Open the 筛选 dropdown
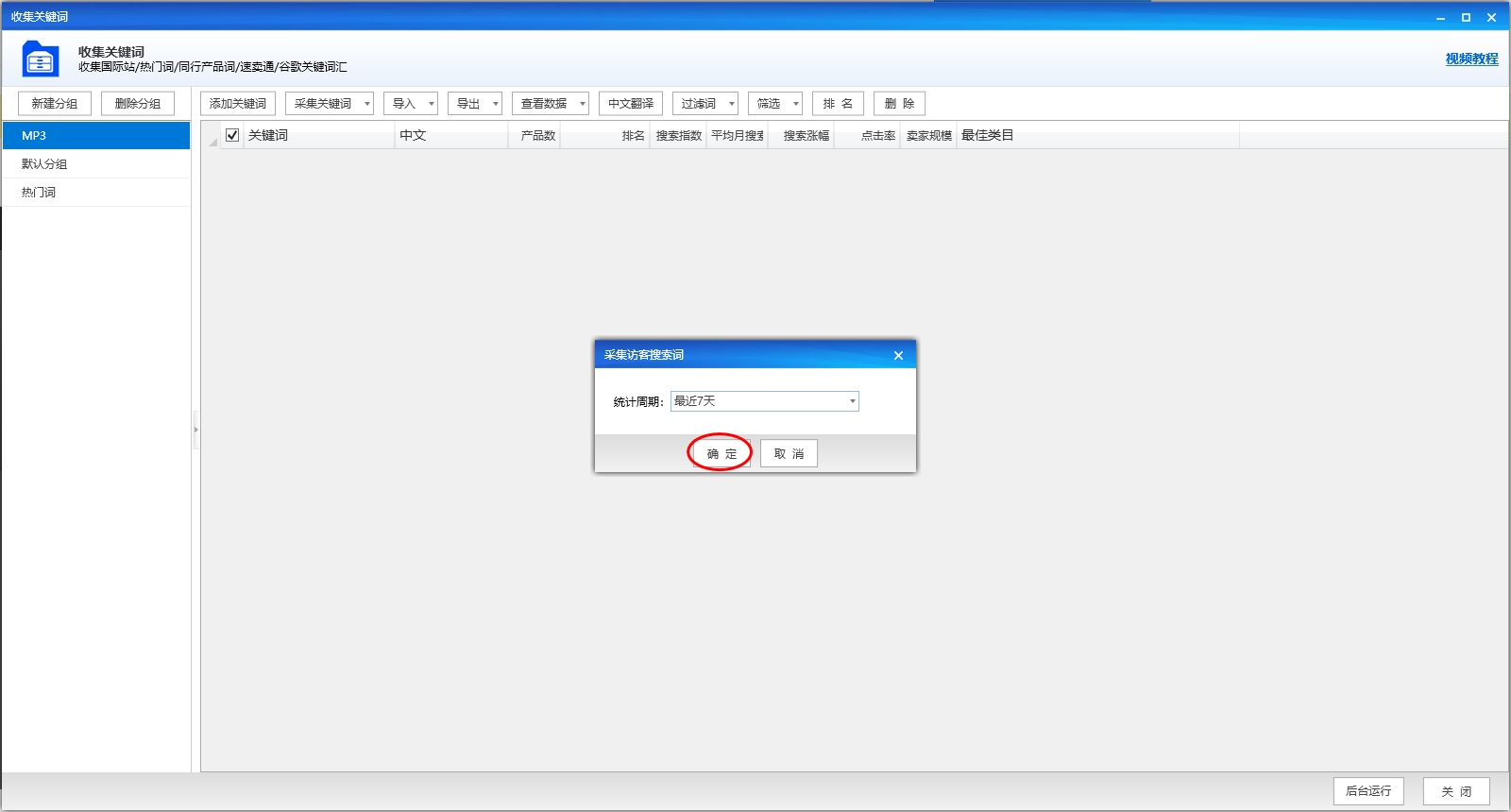 coord(775,104)
